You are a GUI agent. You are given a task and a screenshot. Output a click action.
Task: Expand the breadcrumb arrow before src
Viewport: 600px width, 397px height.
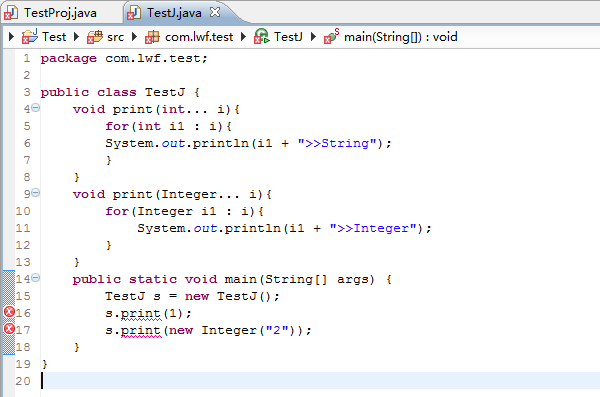76,37
